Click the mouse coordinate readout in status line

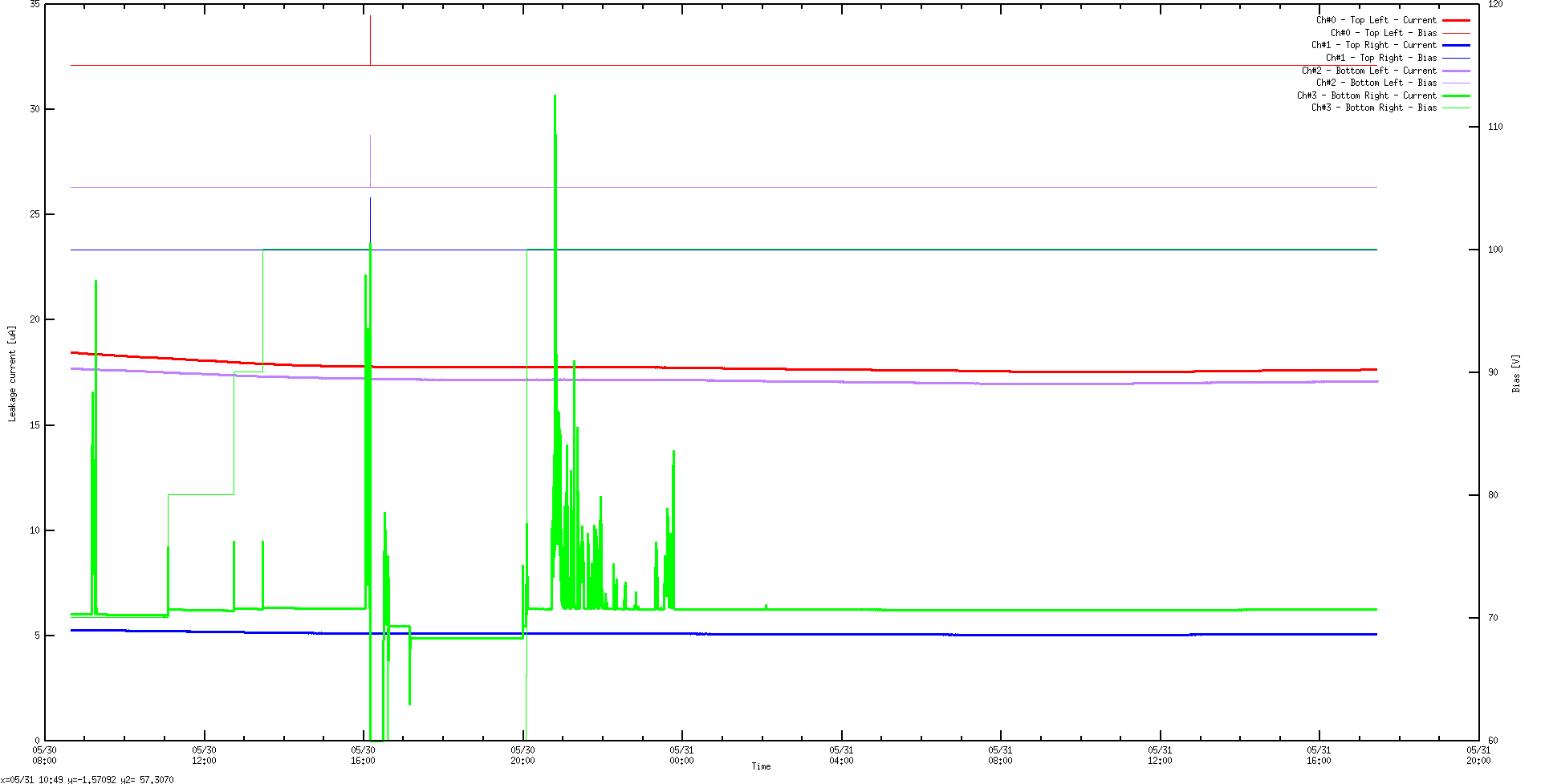[x=87, y=779]
